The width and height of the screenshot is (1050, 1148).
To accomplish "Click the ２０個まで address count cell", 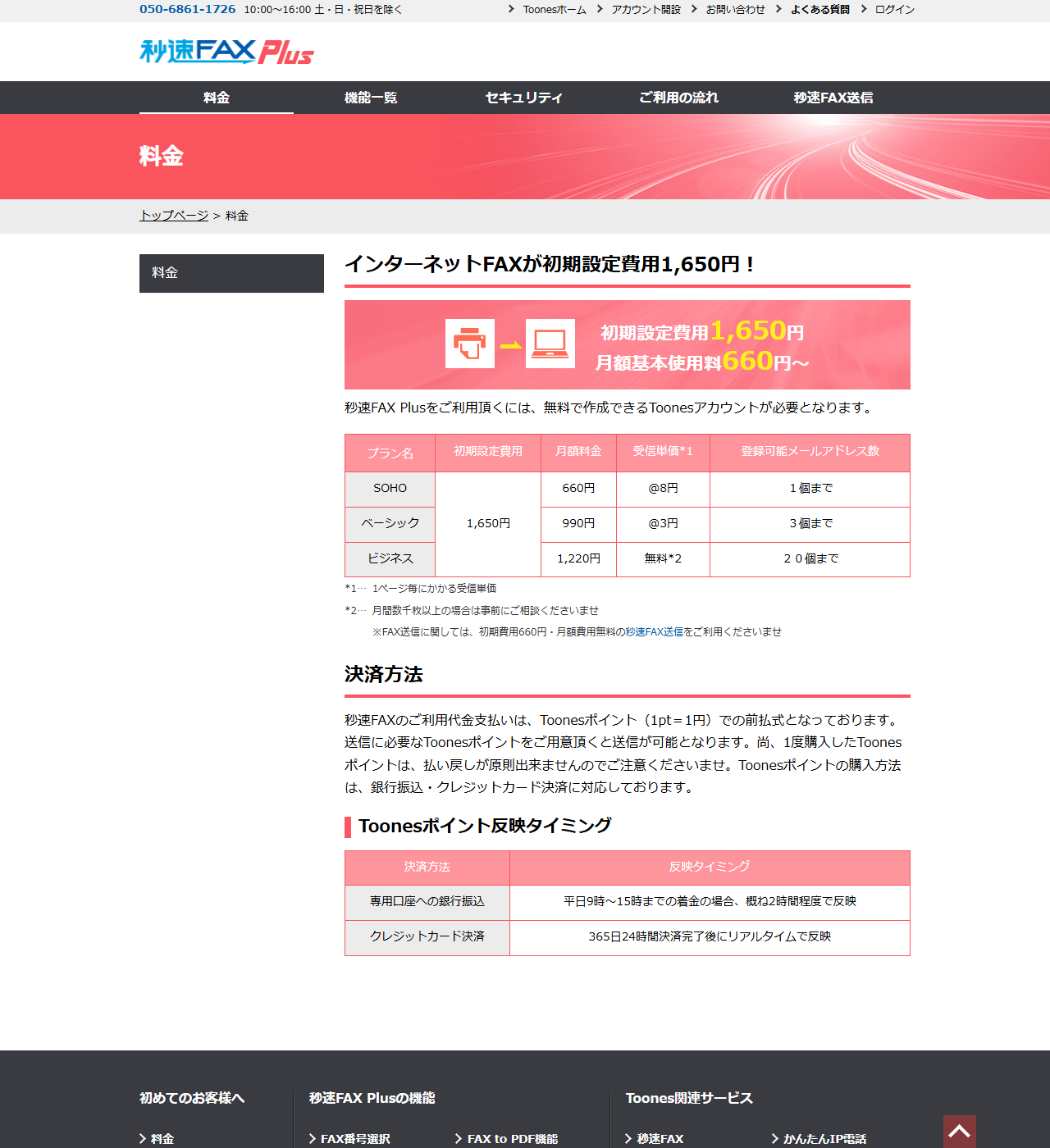I will (810, 559).
